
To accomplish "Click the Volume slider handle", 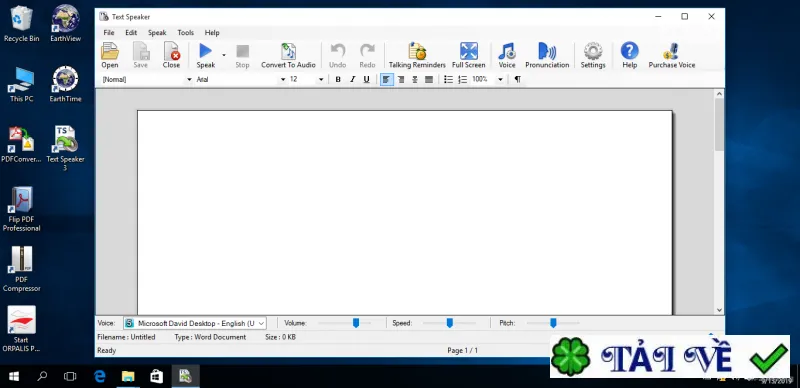I will click(x=356, y=323).
